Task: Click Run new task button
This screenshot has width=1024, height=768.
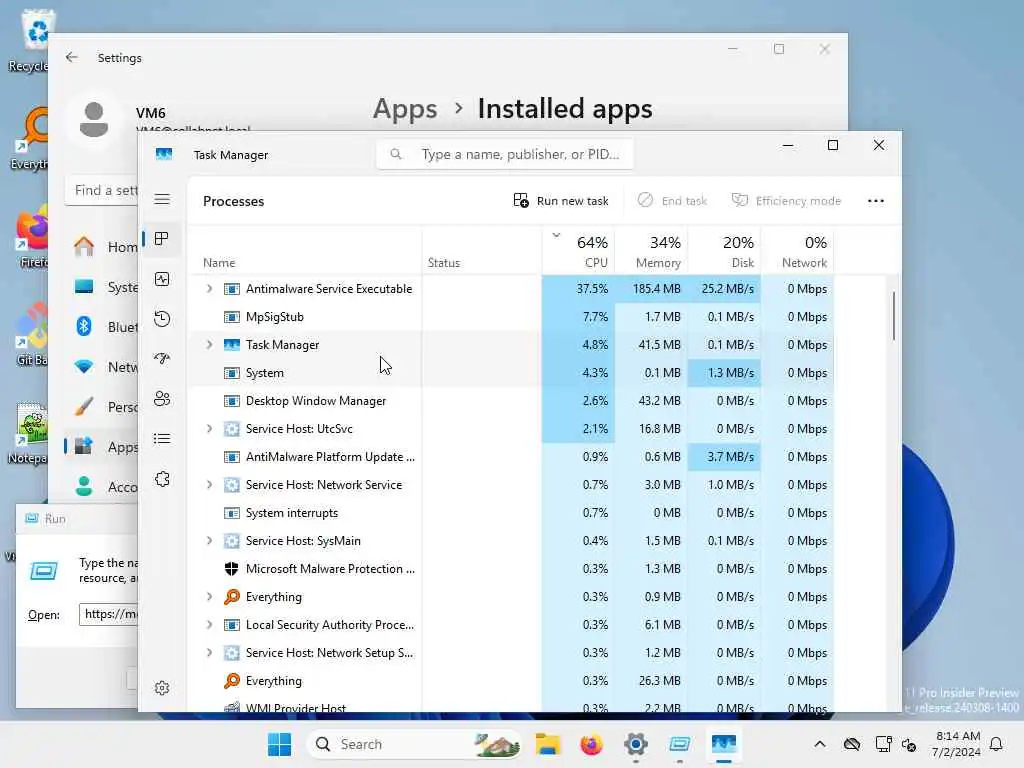Action: 561,200
